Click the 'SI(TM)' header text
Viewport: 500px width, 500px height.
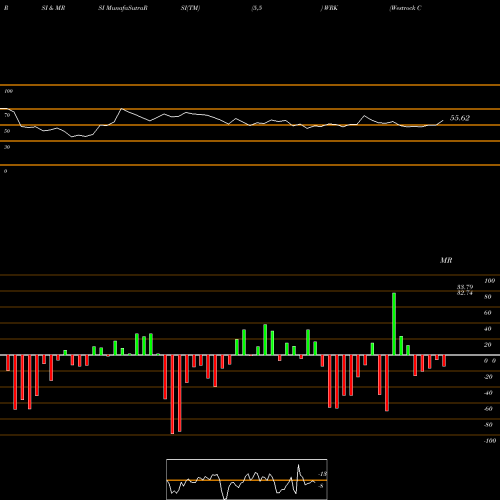pos(190,8)
